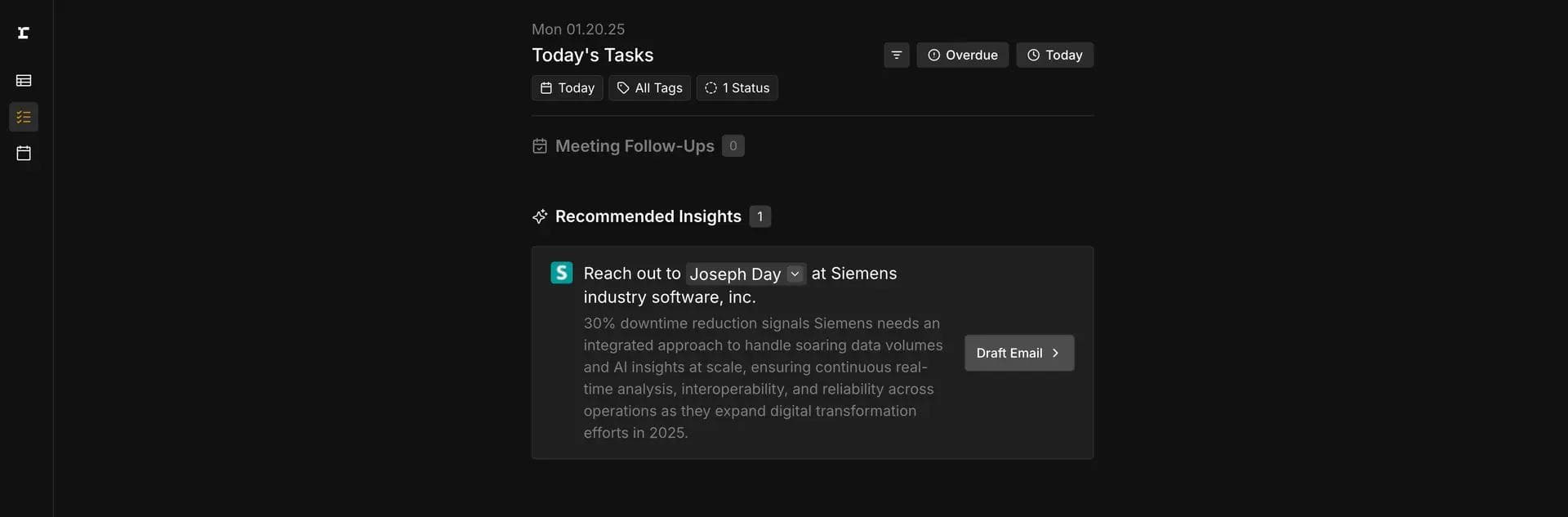Click the calendar-check icon beside Meeting Follow-Ups

point(540,146)
